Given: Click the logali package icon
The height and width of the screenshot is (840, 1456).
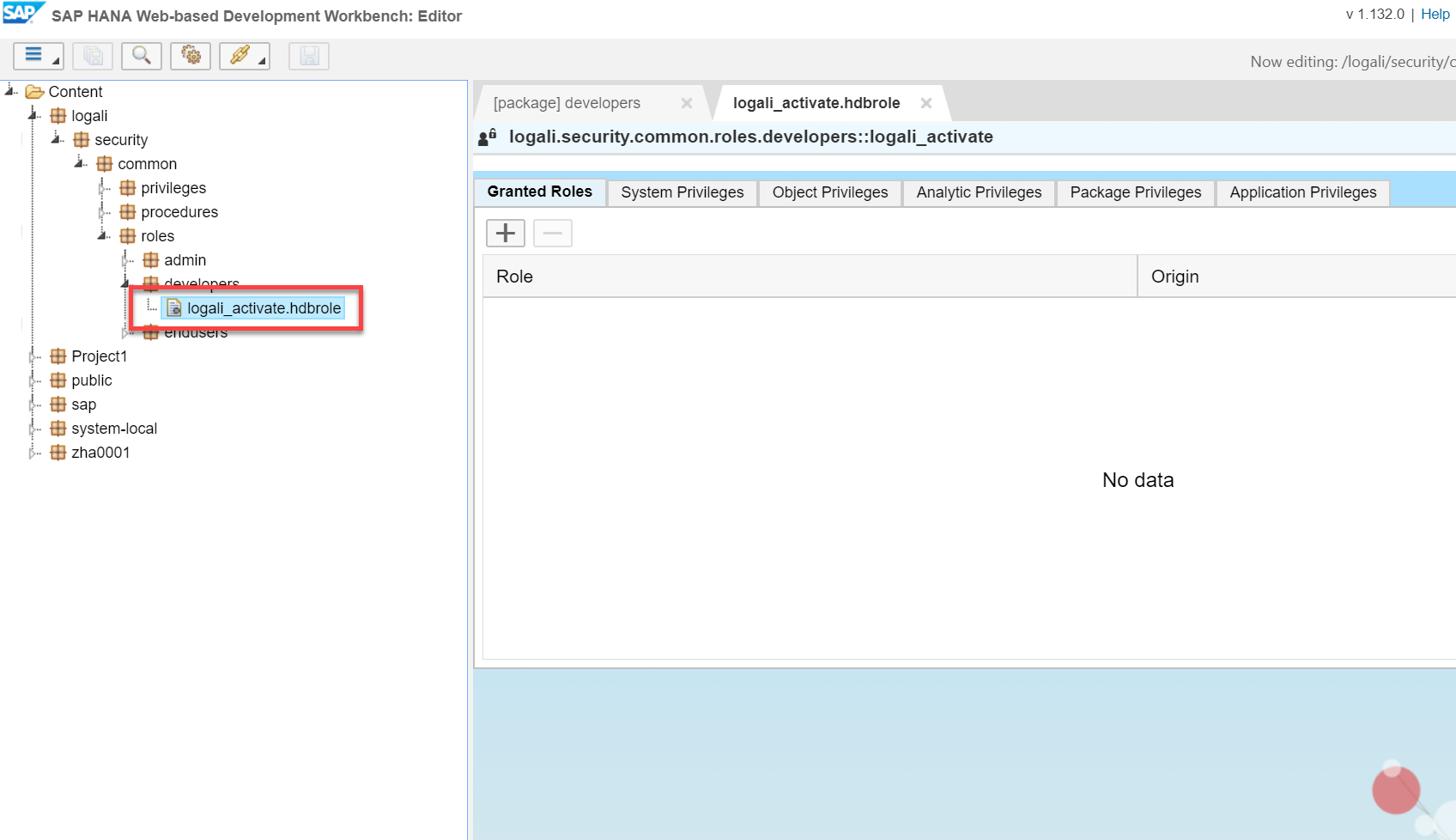Looking at the screenshot, I should (x=58, y=116).
